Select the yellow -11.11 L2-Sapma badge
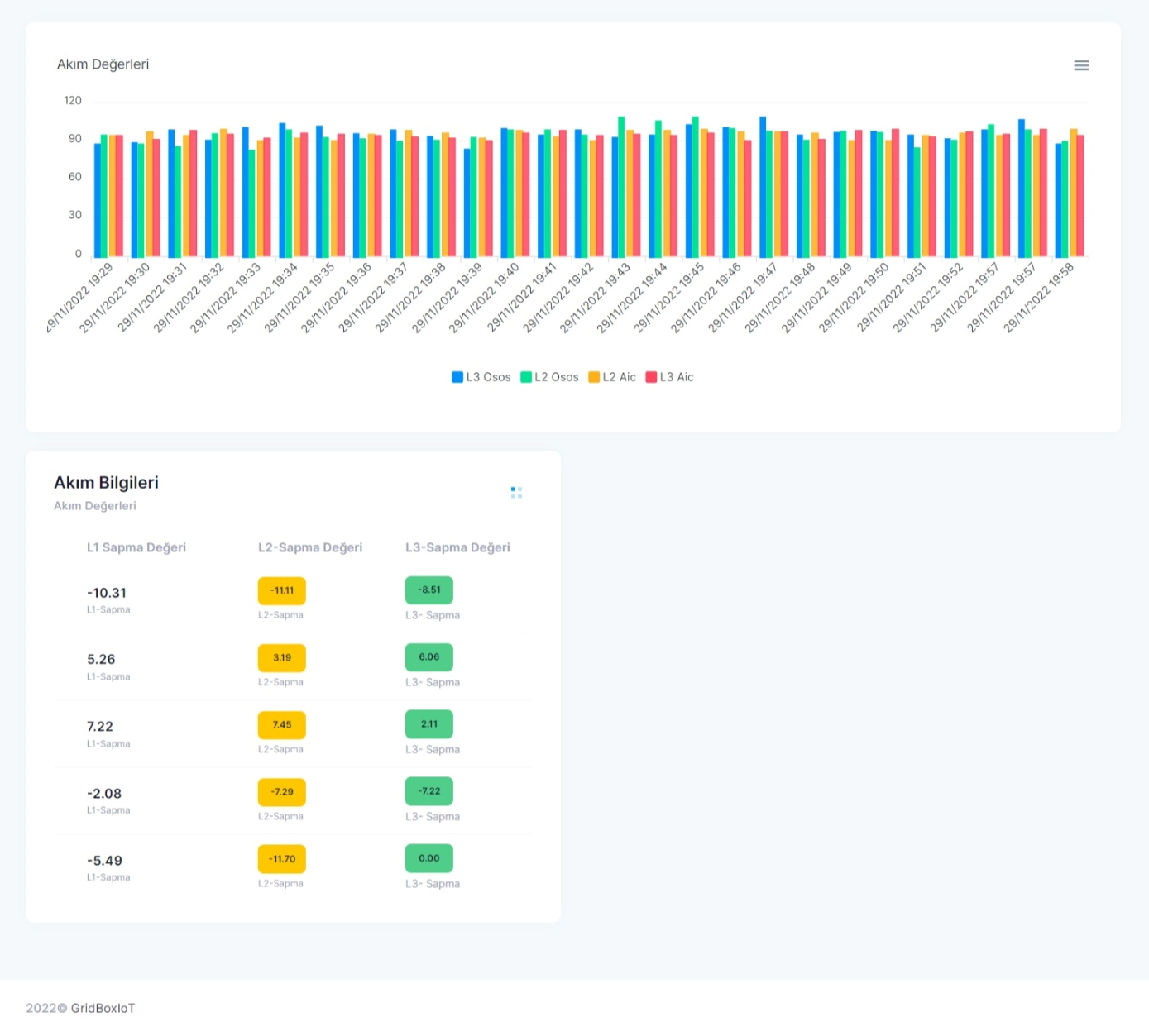 282,590
